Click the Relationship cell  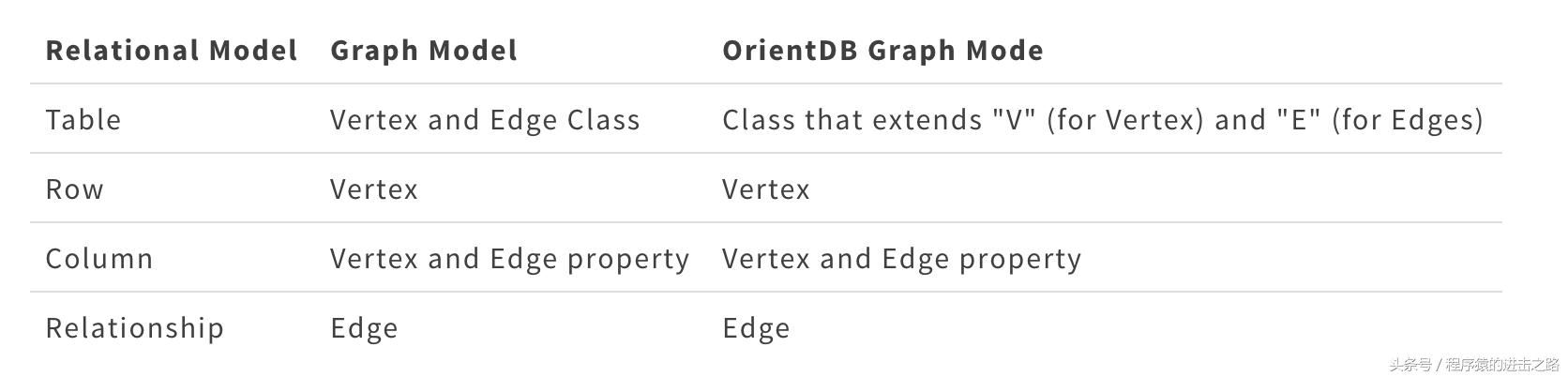135,328
